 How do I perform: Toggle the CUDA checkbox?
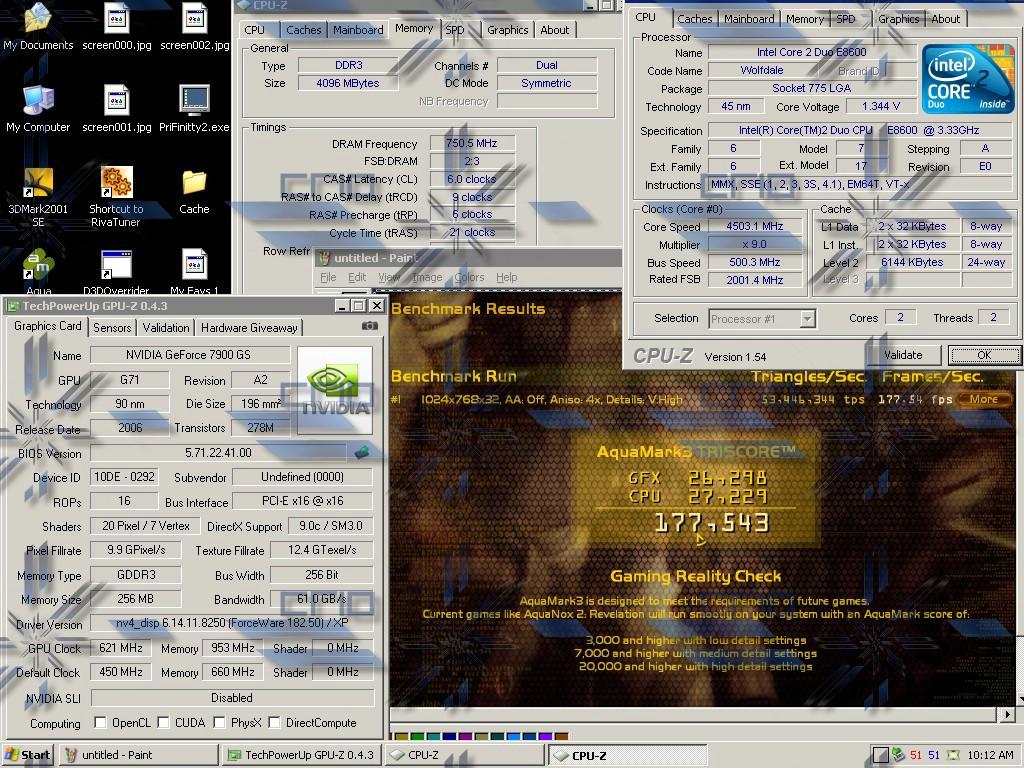pyautogui.click(x=163, y=722)
